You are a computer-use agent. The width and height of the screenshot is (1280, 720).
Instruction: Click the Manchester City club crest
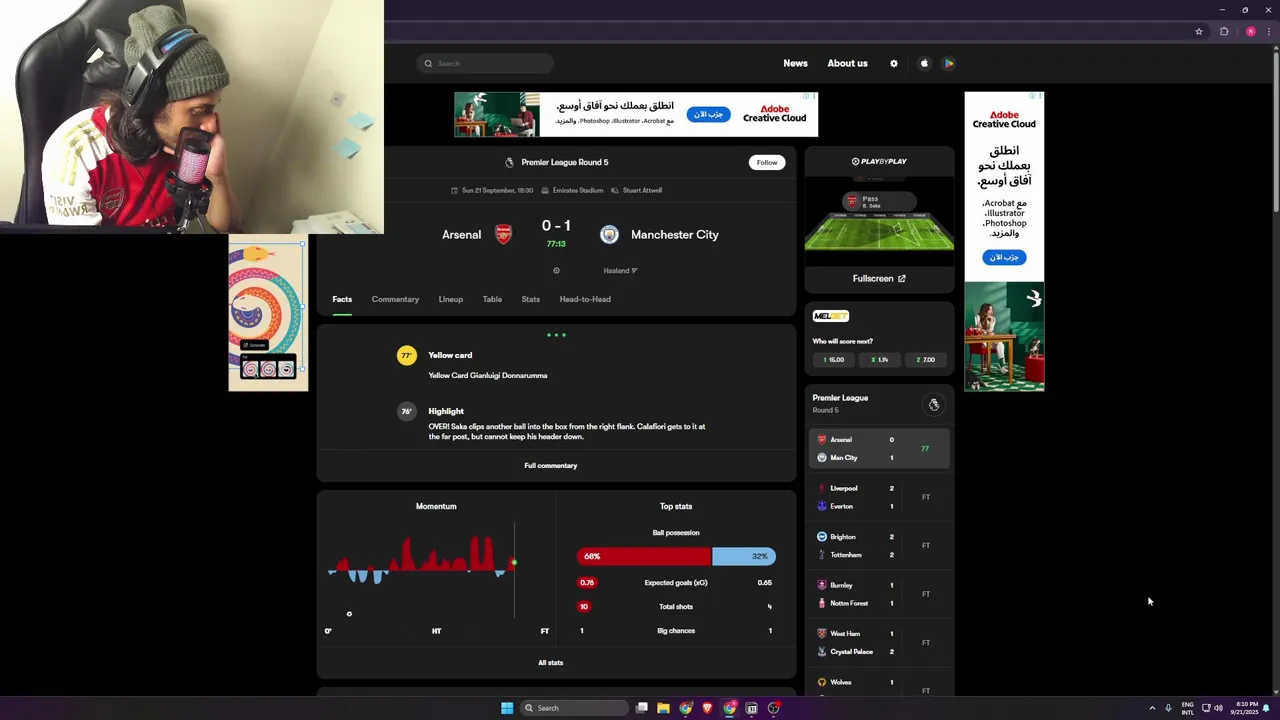click(609, 234)
